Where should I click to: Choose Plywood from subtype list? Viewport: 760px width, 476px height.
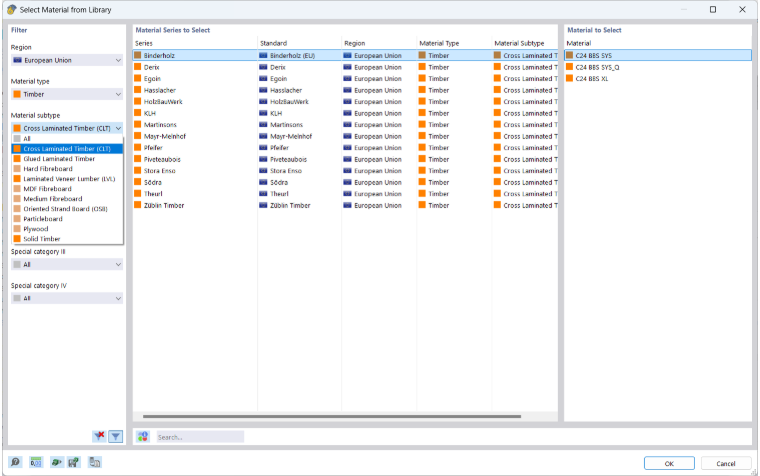tap(67, 229)
